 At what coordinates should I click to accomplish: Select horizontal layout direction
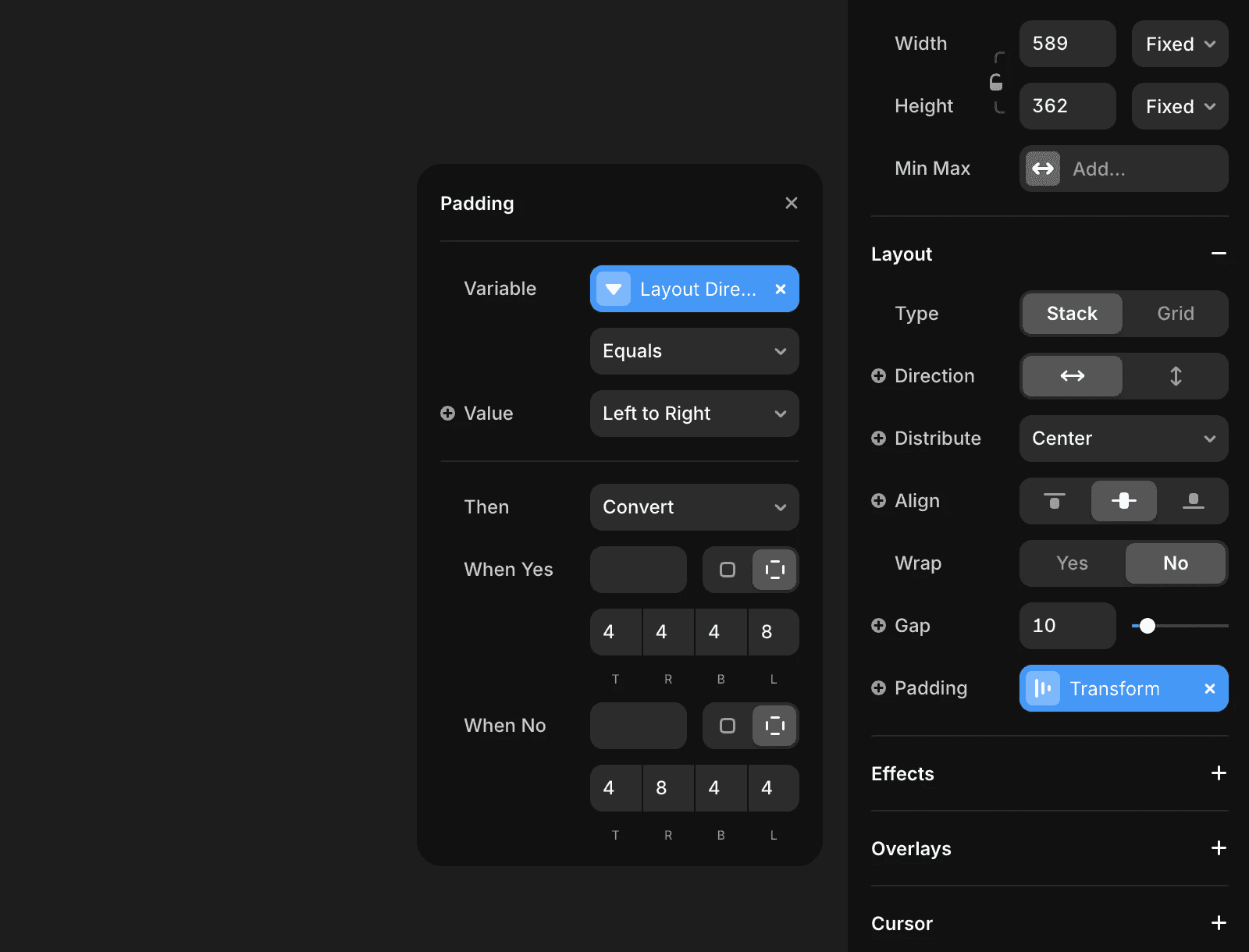point(1071,376)
